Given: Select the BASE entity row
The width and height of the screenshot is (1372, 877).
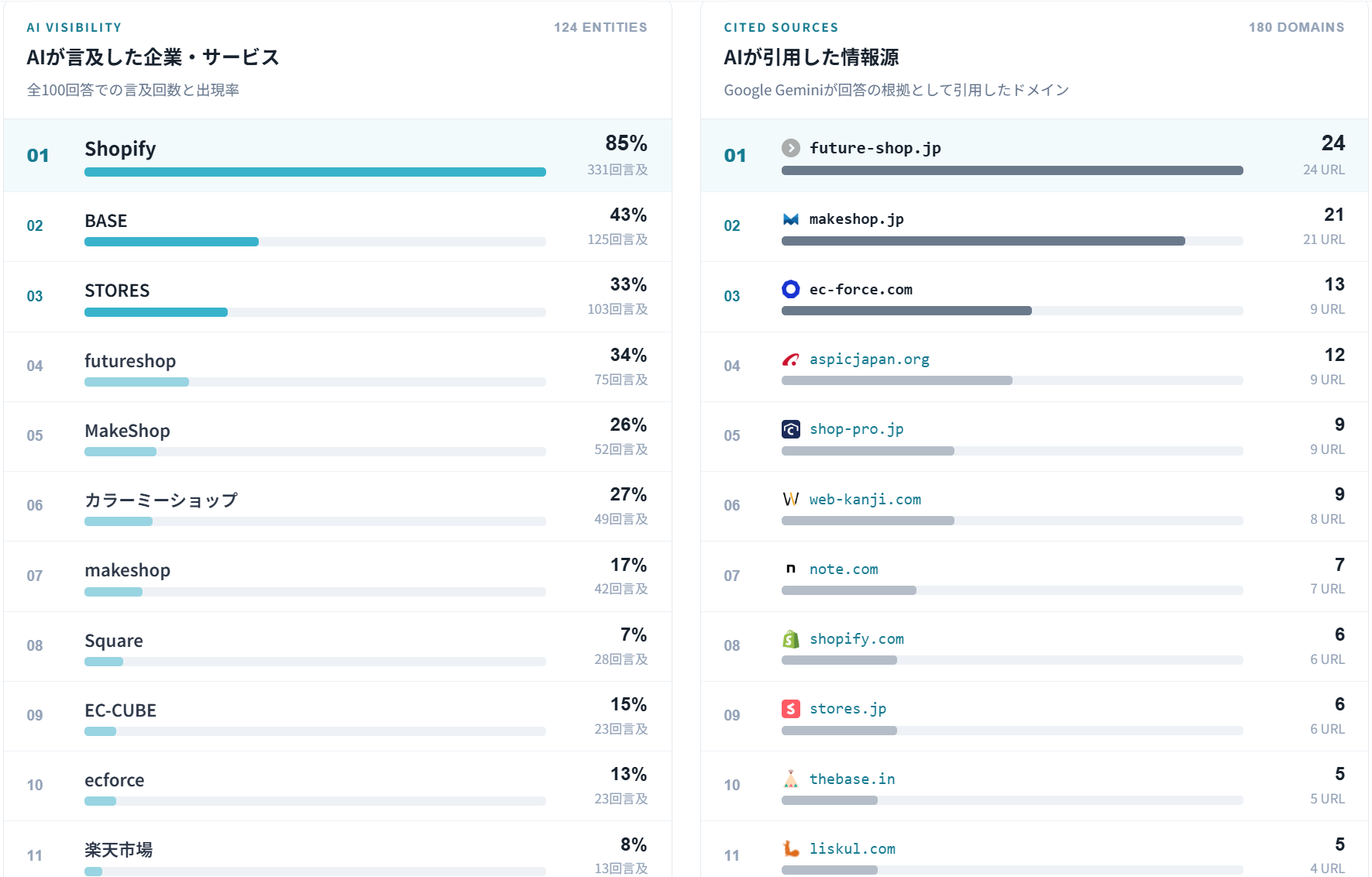Looking at the screenshot, I should click(338, 226).
